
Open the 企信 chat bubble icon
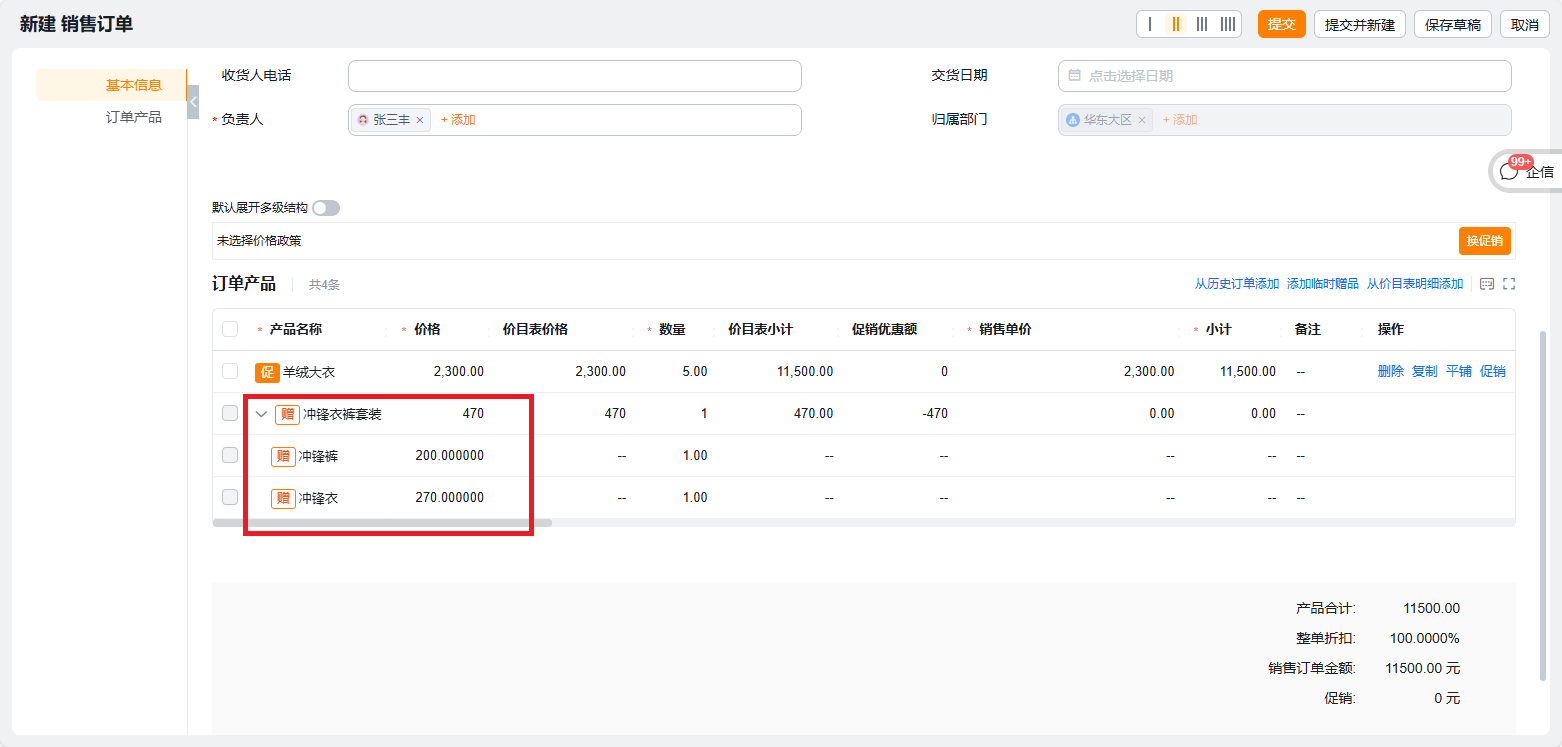[1509, 171]
